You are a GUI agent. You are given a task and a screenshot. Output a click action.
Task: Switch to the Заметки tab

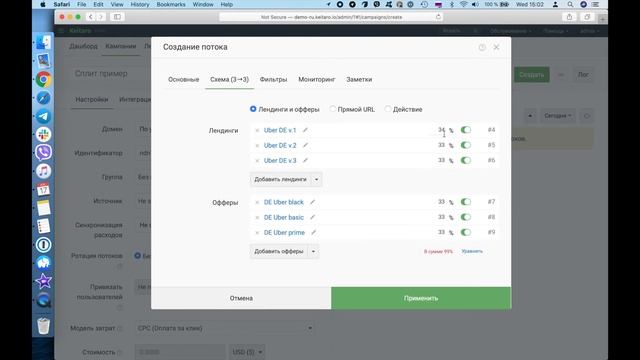359,80
